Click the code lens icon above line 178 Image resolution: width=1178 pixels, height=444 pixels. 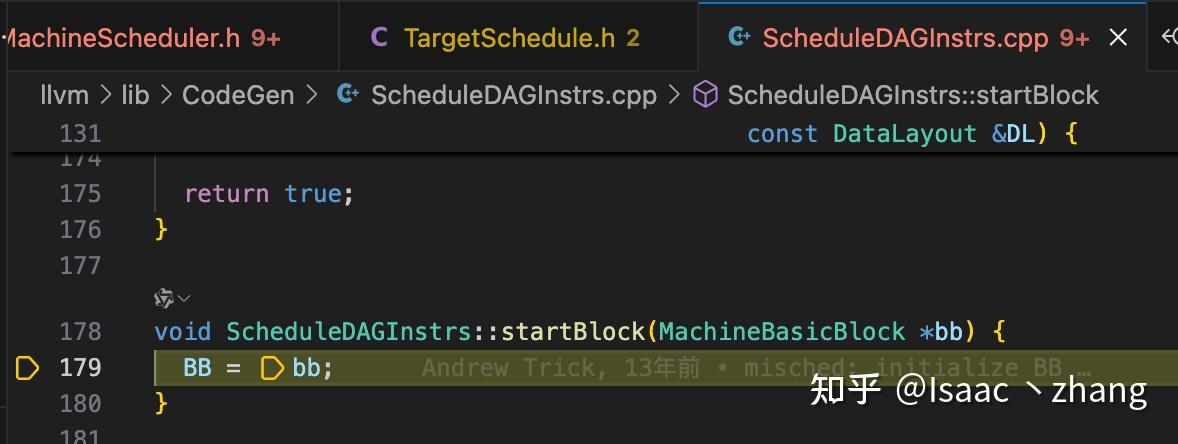(x=164, y=297)
